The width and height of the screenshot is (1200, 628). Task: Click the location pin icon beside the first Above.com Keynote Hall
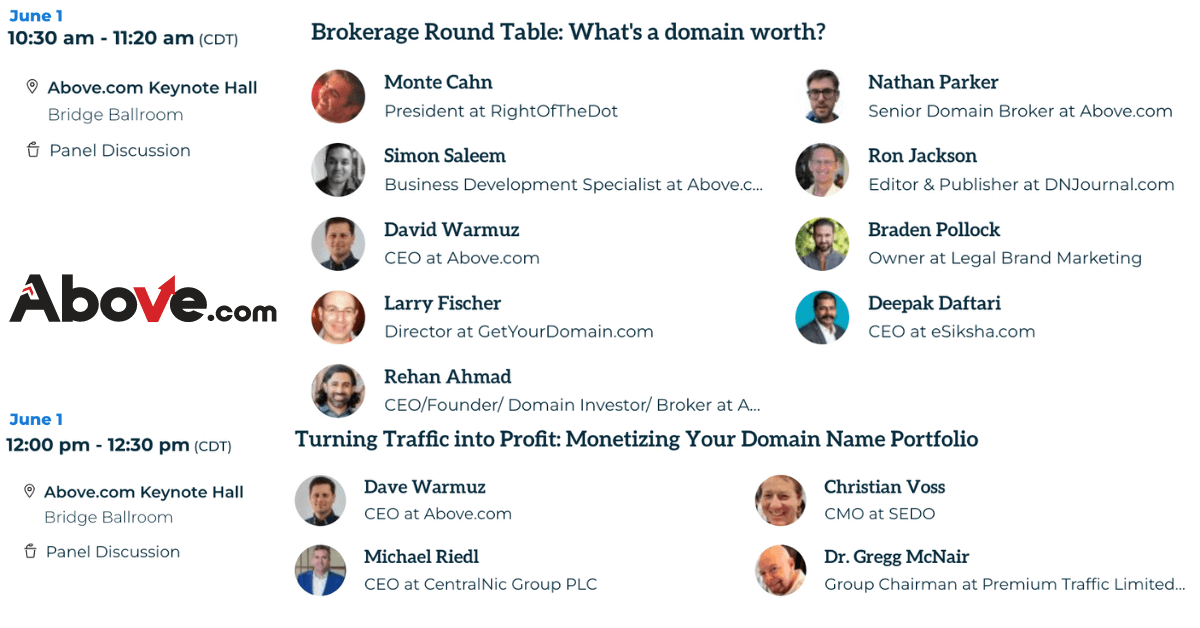32,87
